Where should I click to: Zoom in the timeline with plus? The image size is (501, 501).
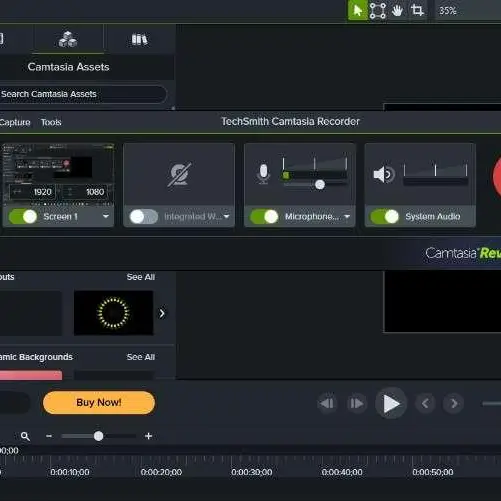[x=148, y=436]
